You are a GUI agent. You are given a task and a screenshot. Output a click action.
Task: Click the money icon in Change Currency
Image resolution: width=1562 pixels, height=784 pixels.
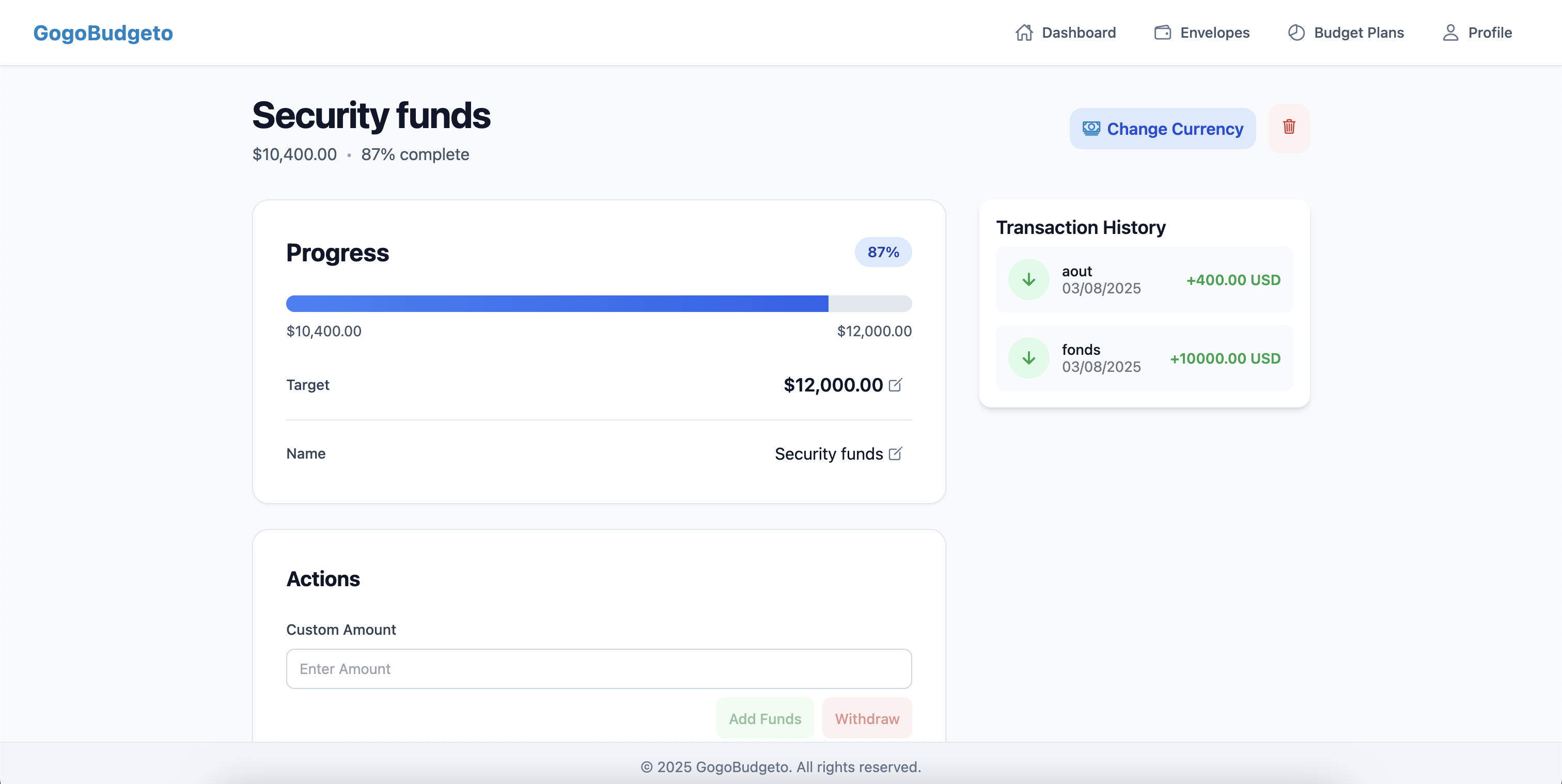pos(1091,129)
